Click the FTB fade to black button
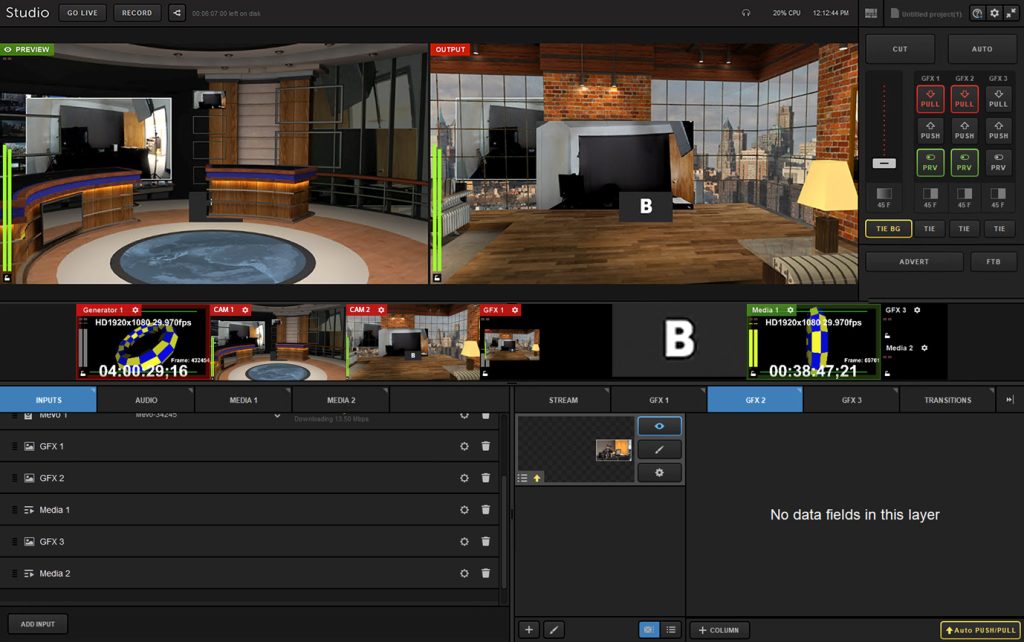The width and height of the screenshot is (1024, 642). 993,262
